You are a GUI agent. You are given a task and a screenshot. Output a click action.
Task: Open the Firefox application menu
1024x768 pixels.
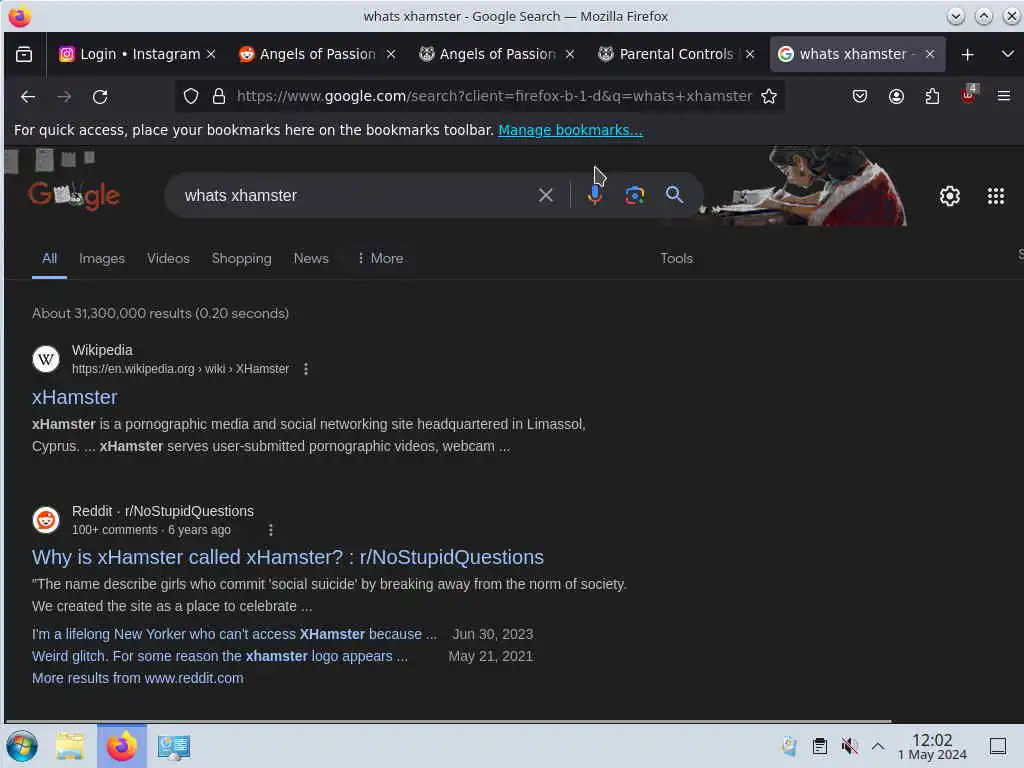click(x=1004, y=97)
